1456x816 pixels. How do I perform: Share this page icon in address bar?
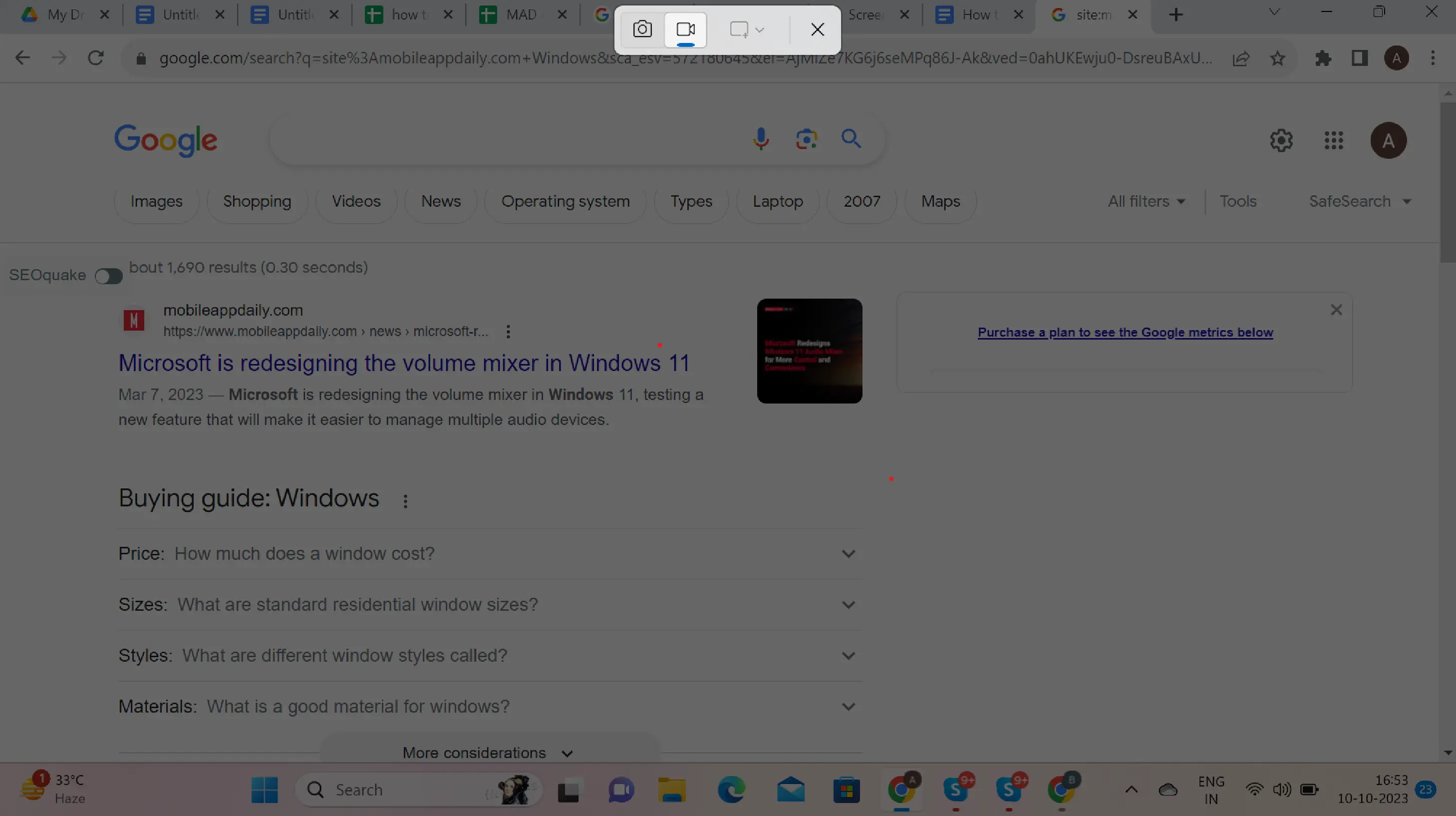1241,58
